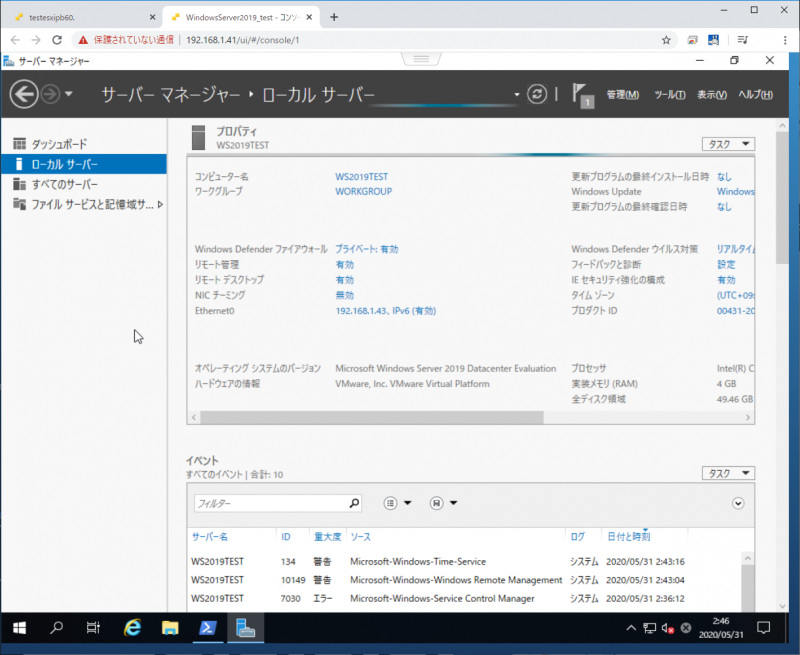Launch Internet Explorer from taskbar
Viewport: 800px width, 655px height.
[133, 627]
